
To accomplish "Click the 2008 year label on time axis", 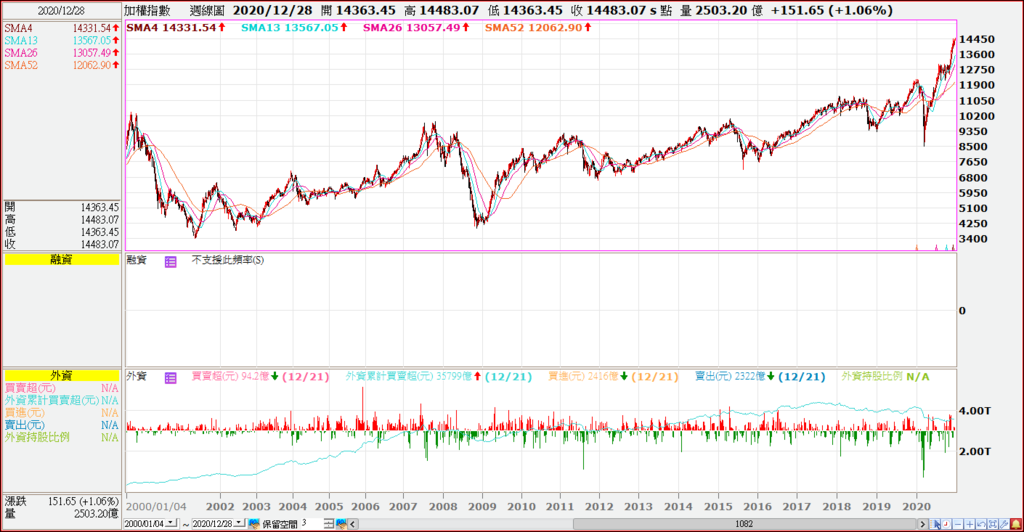I will coord(443,507).
